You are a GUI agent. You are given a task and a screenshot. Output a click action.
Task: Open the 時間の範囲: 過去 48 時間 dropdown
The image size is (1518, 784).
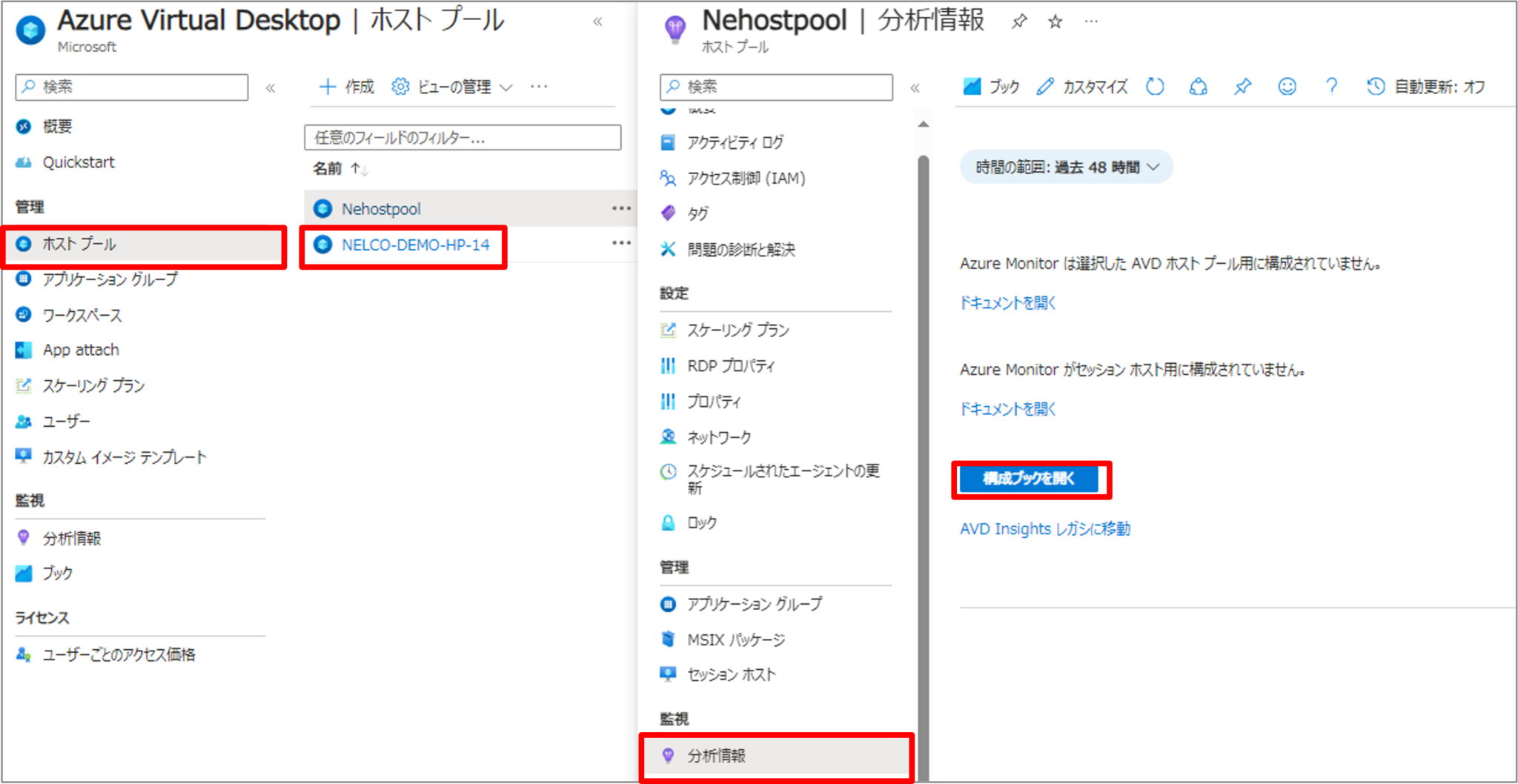click(x=1065, y=167)
